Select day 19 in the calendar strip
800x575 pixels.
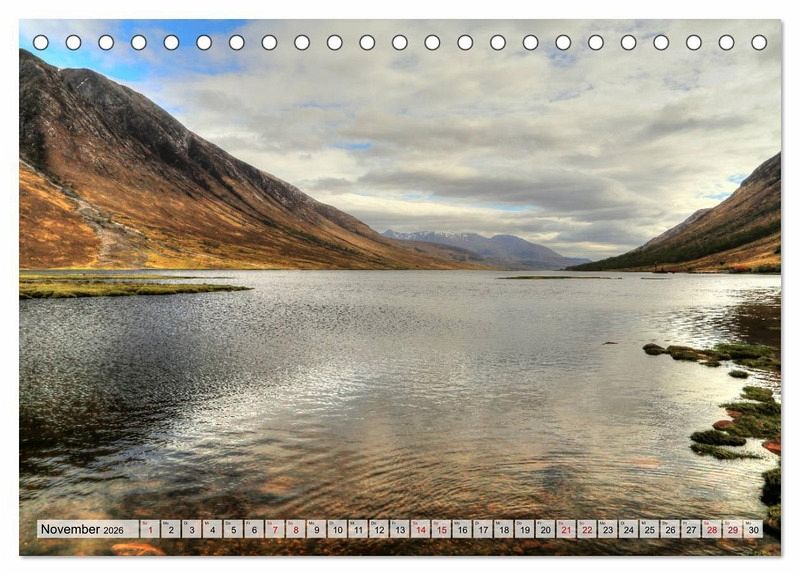pyautogui.click(x=525, y=529)
